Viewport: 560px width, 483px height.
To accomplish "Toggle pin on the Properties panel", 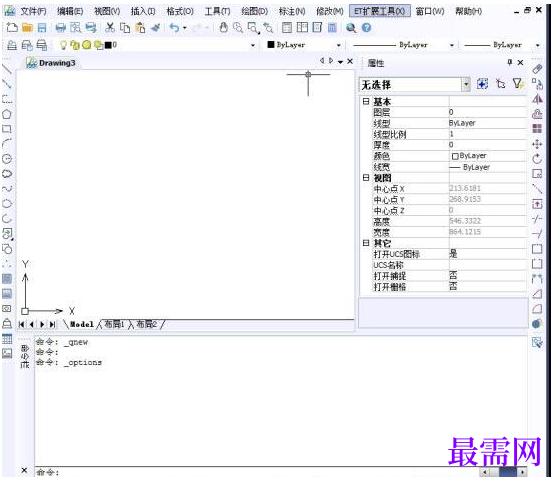I will click(x=510, y=62).
